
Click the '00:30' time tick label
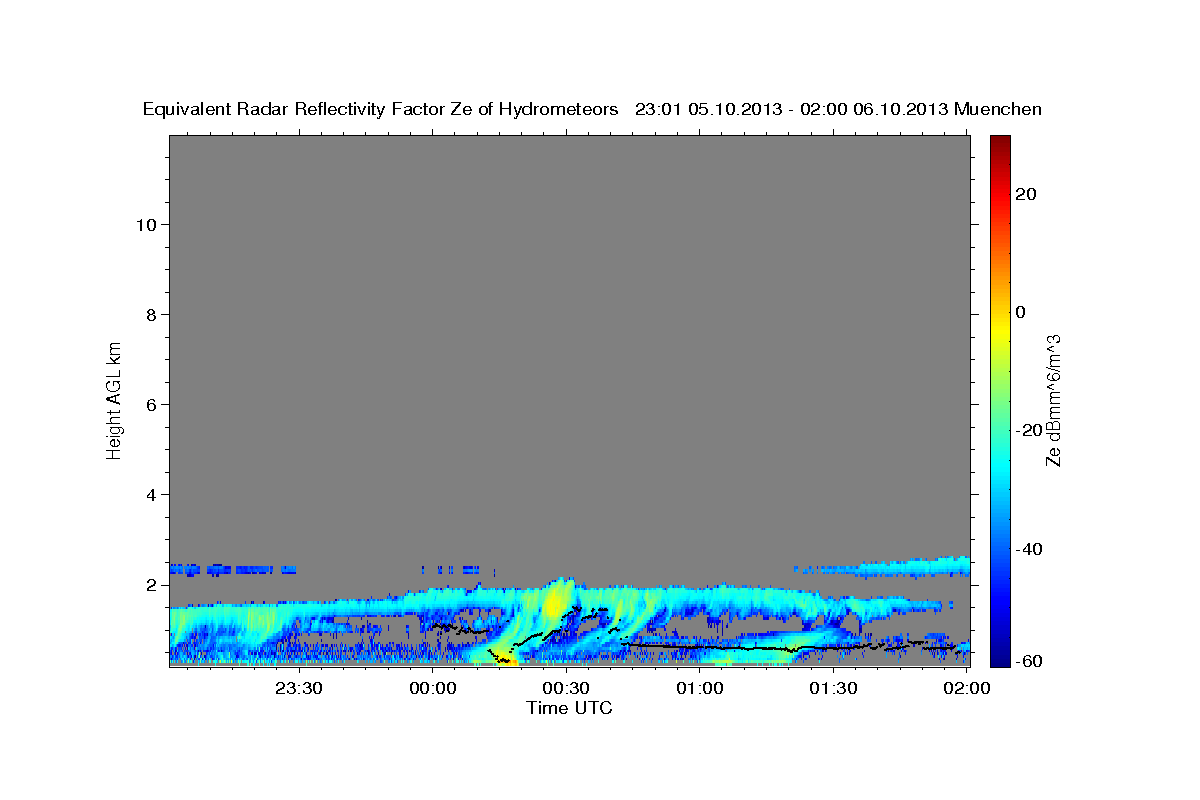tap(566, 688)
